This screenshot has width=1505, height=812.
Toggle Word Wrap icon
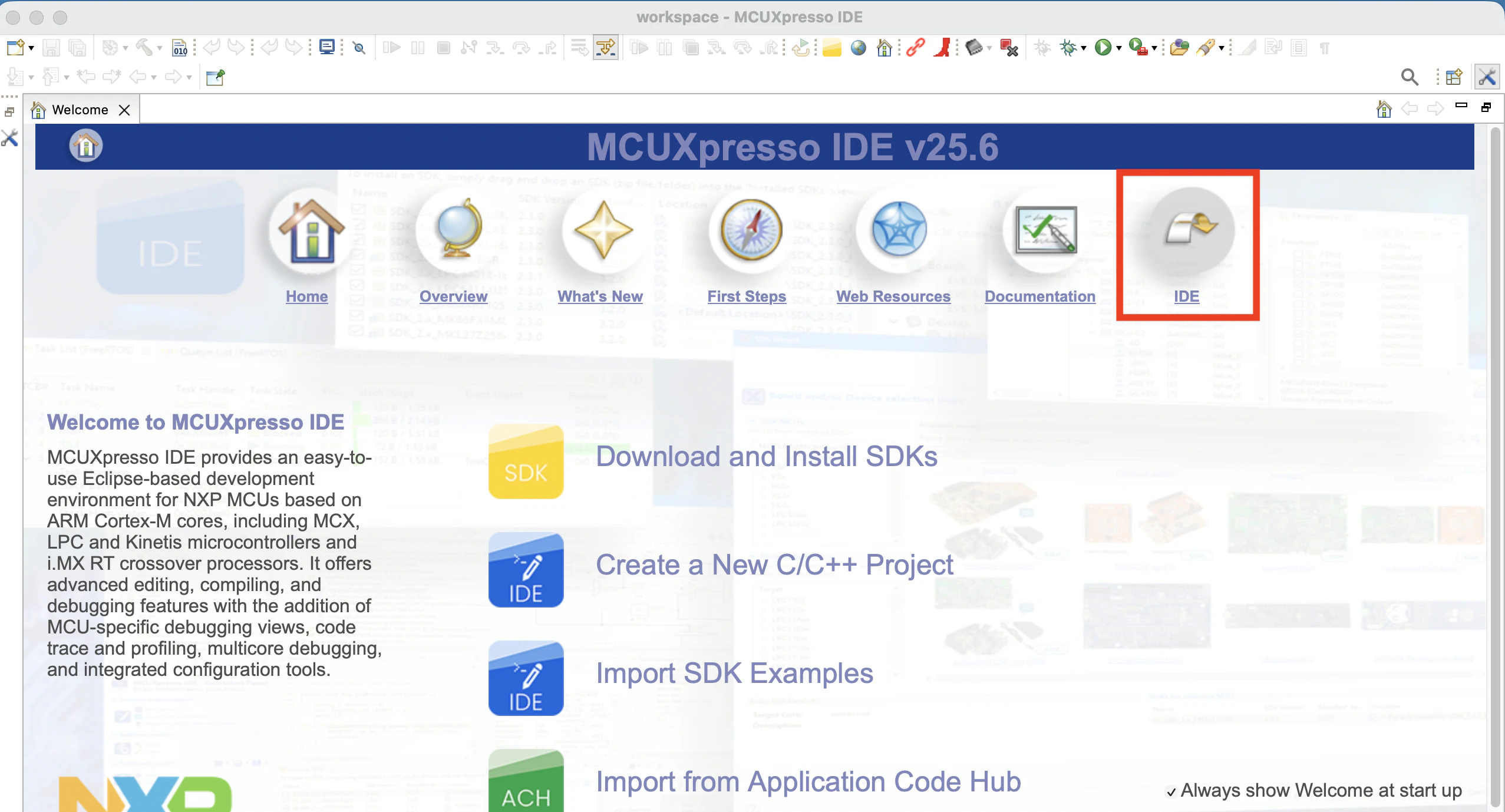point(1273,47)
